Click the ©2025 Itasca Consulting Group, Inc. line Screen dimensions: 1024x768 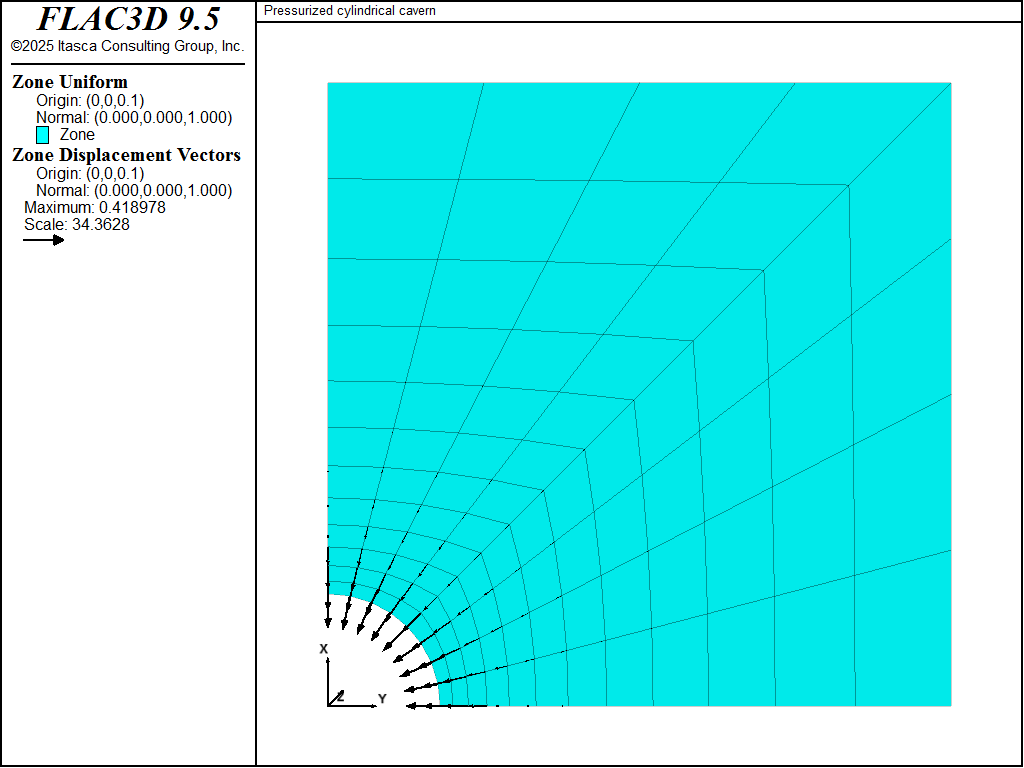127,46
